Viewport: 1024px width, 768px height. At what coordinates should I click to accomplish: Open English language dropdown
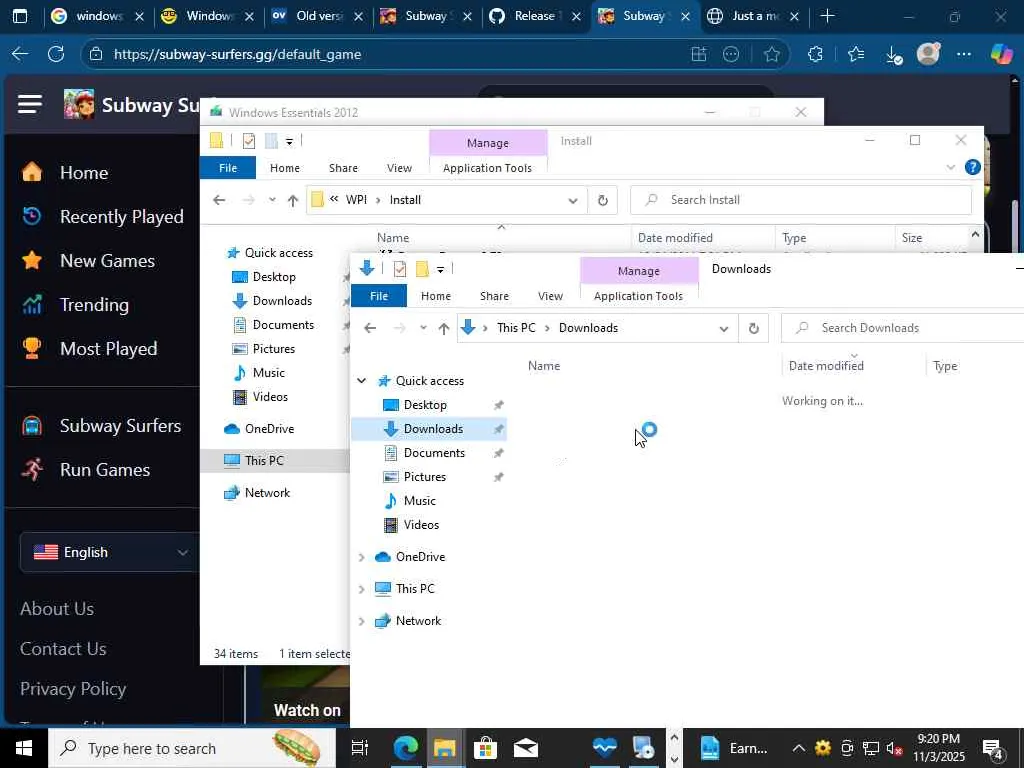pos(108,552)
